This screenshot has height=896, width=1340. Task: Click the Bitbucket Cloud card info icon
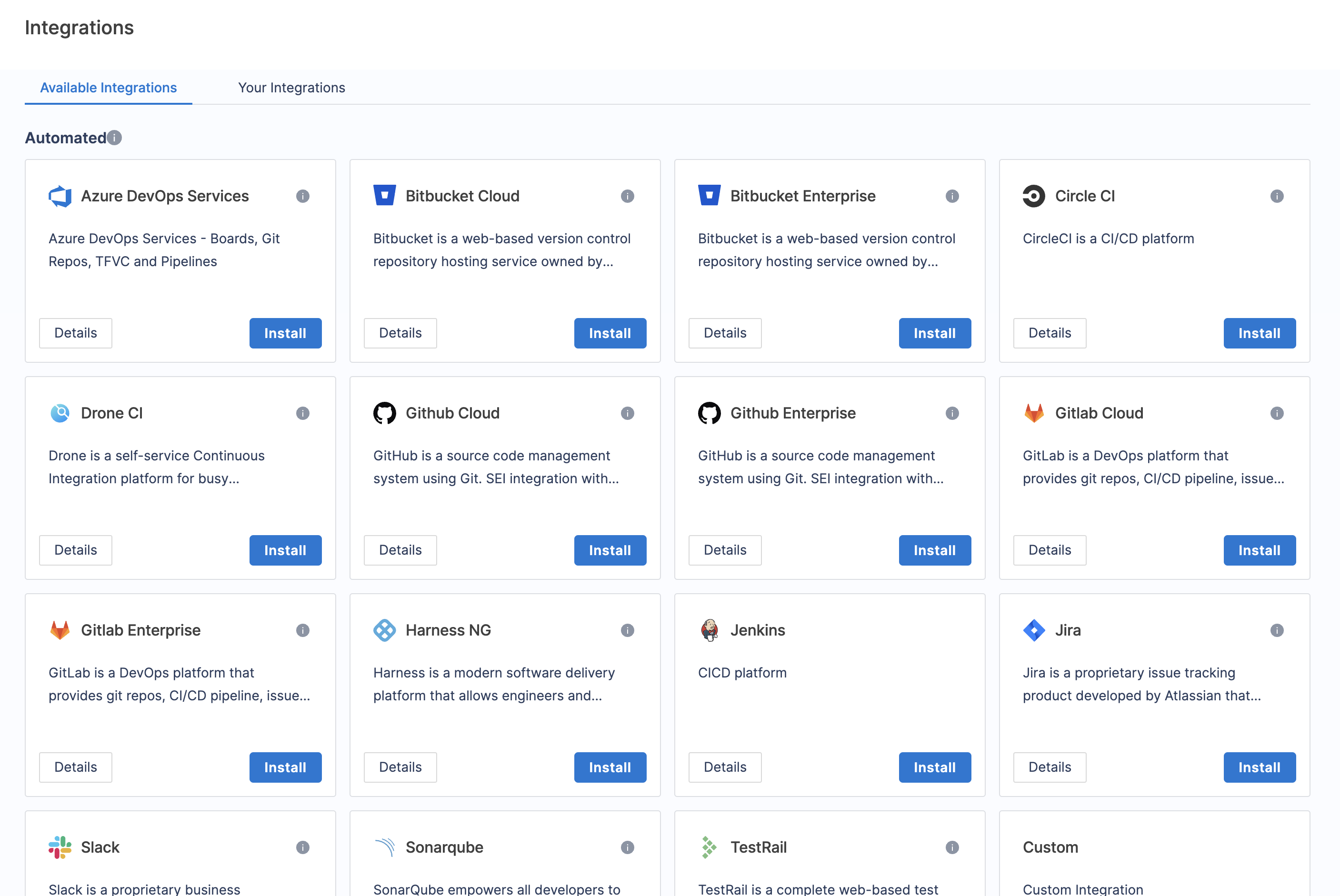click(627, 196)
